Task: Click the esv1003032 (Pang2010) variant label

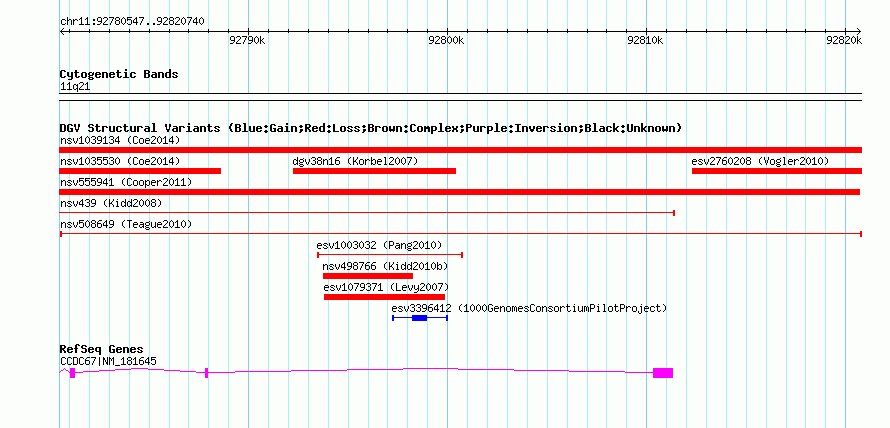Action: point(379,245)
